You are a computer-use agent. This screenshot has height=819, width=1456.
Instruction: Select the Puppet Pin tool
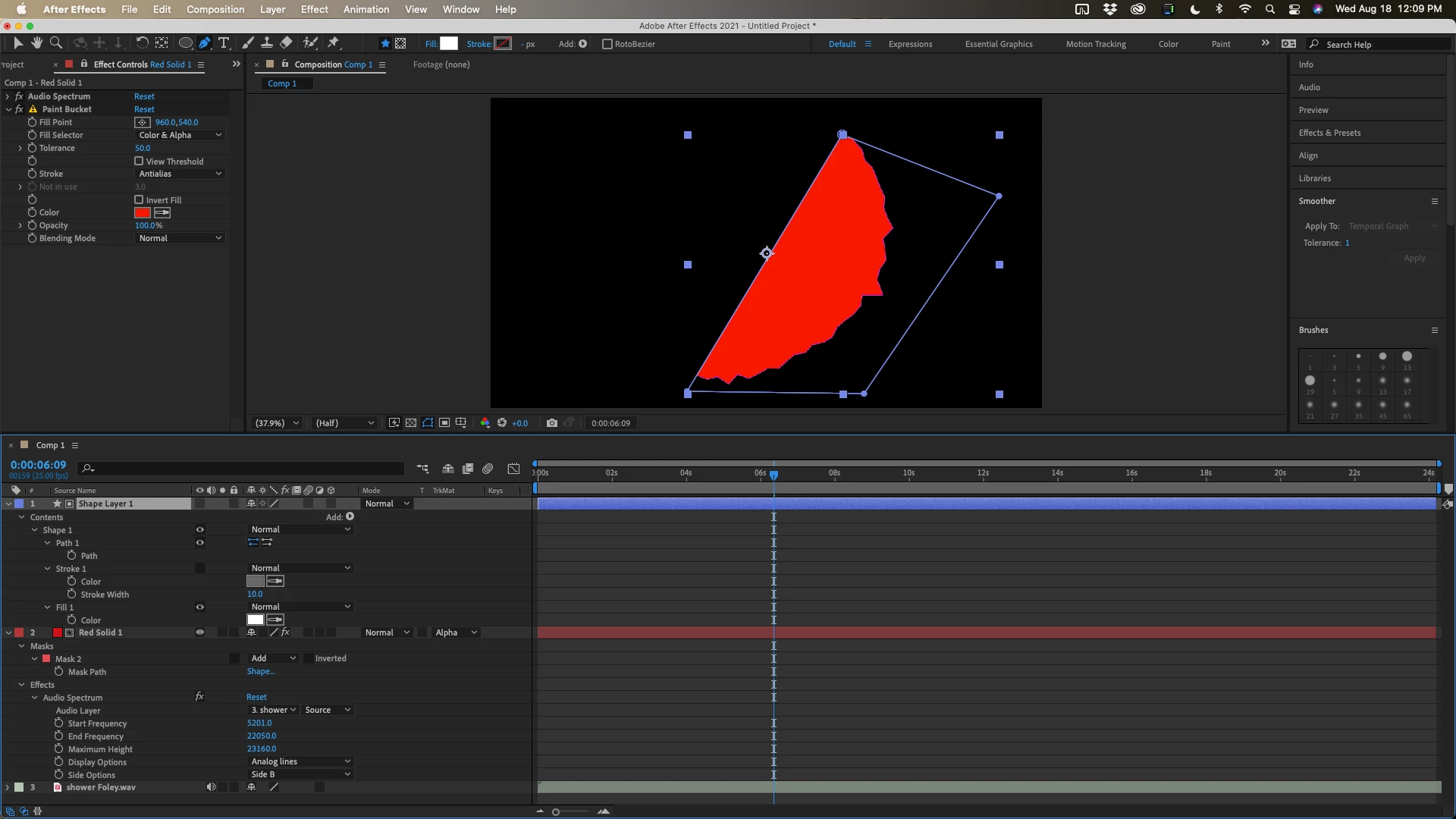(x=334, y=43)
